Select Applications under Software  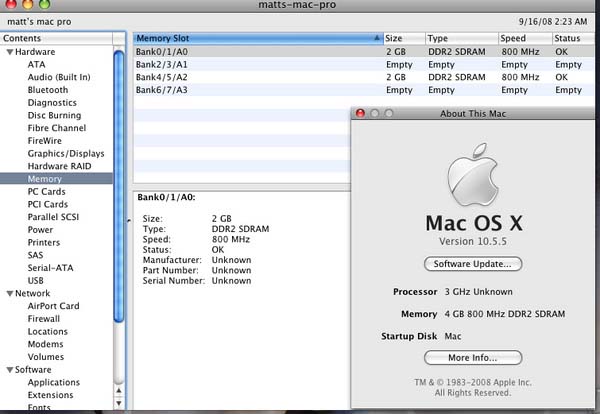tap(54, 382)
